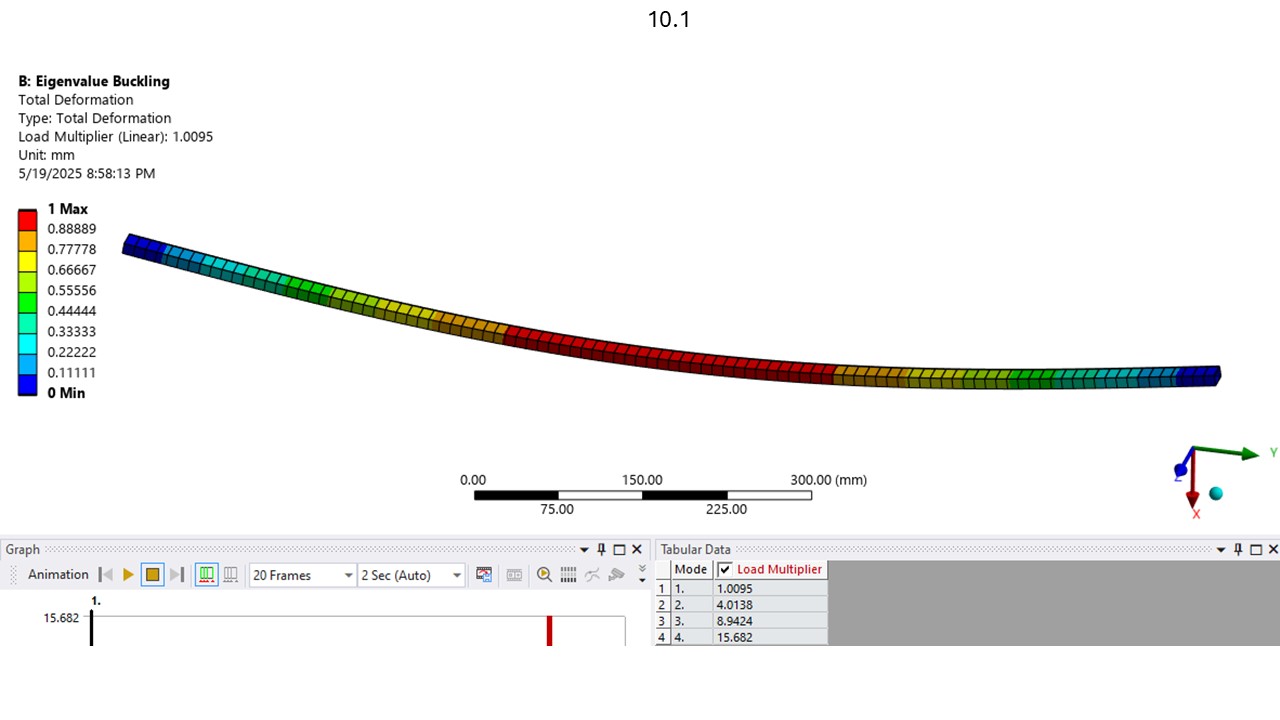The image size is (1280, 720).
Task: Expand Graph toolbar overflow options
Action: click(642, 575)
